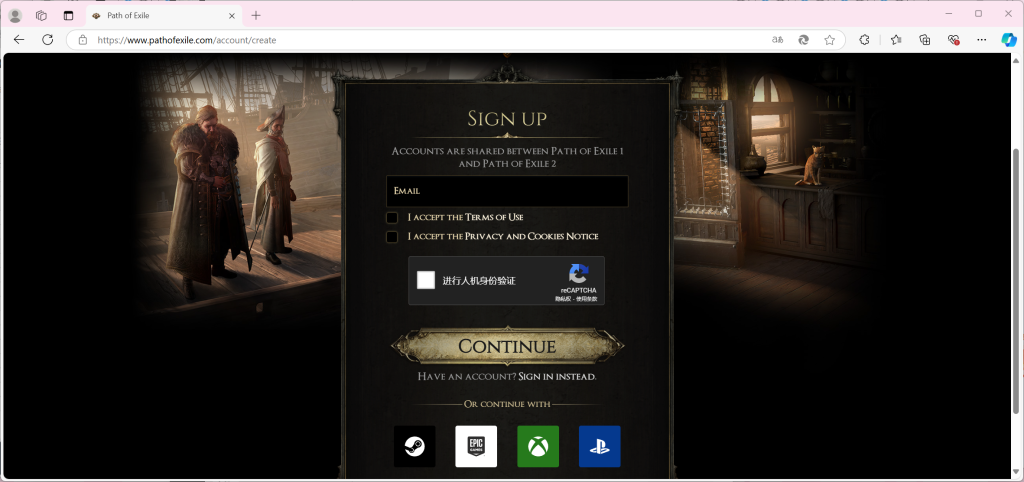View site information lock icon

pos(83,40)
